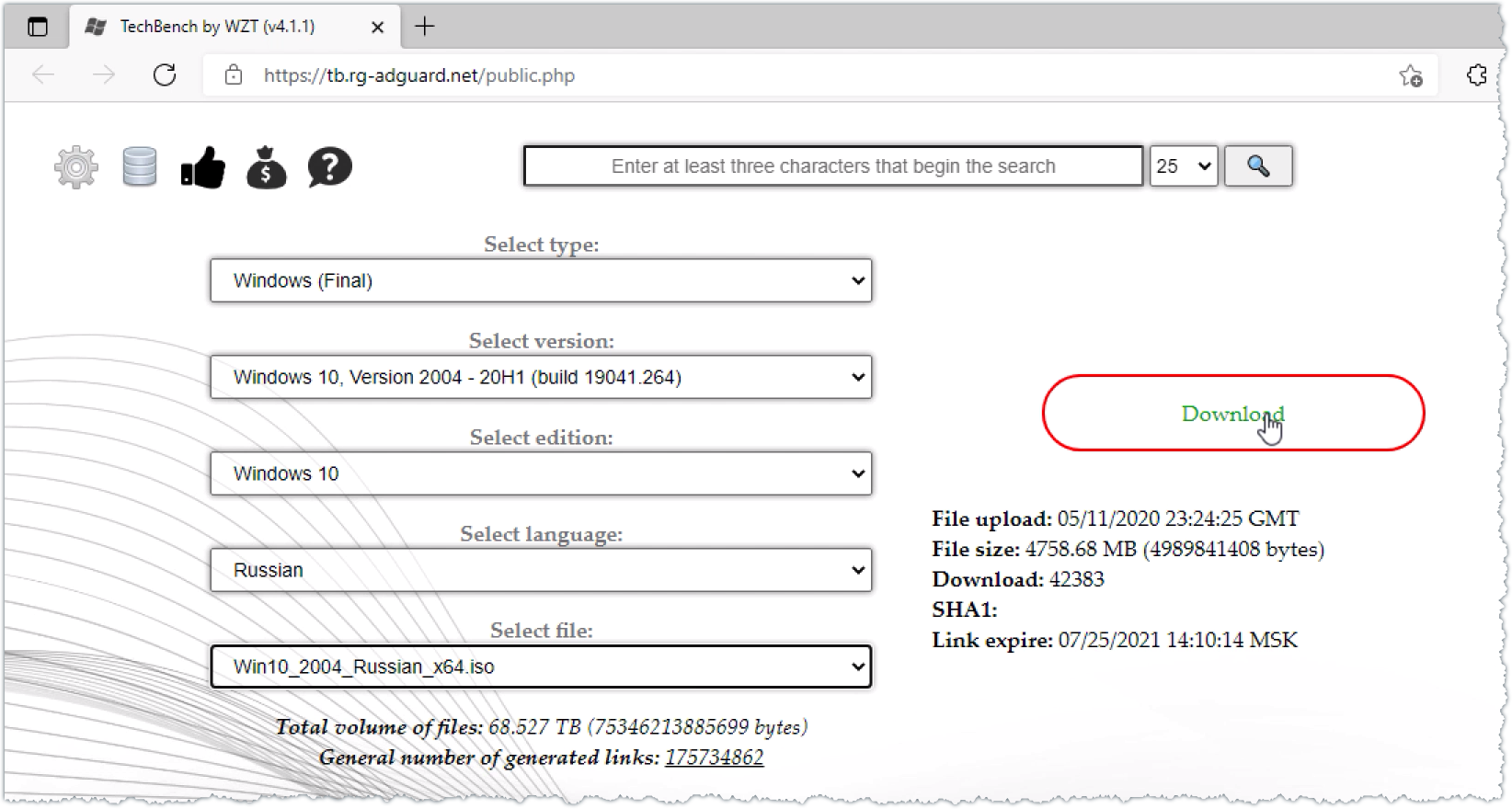View site info lock icon

click(234, 75)
